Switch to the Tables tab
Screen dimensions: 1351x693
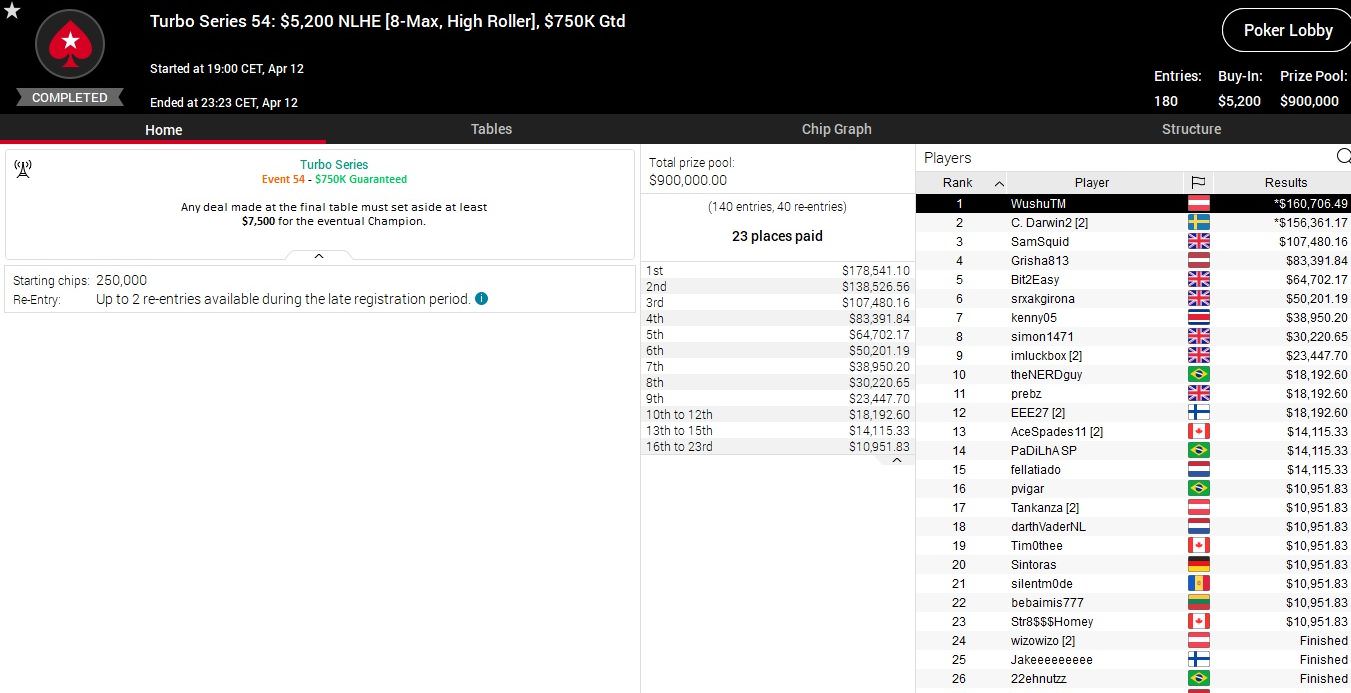(491, 129)
